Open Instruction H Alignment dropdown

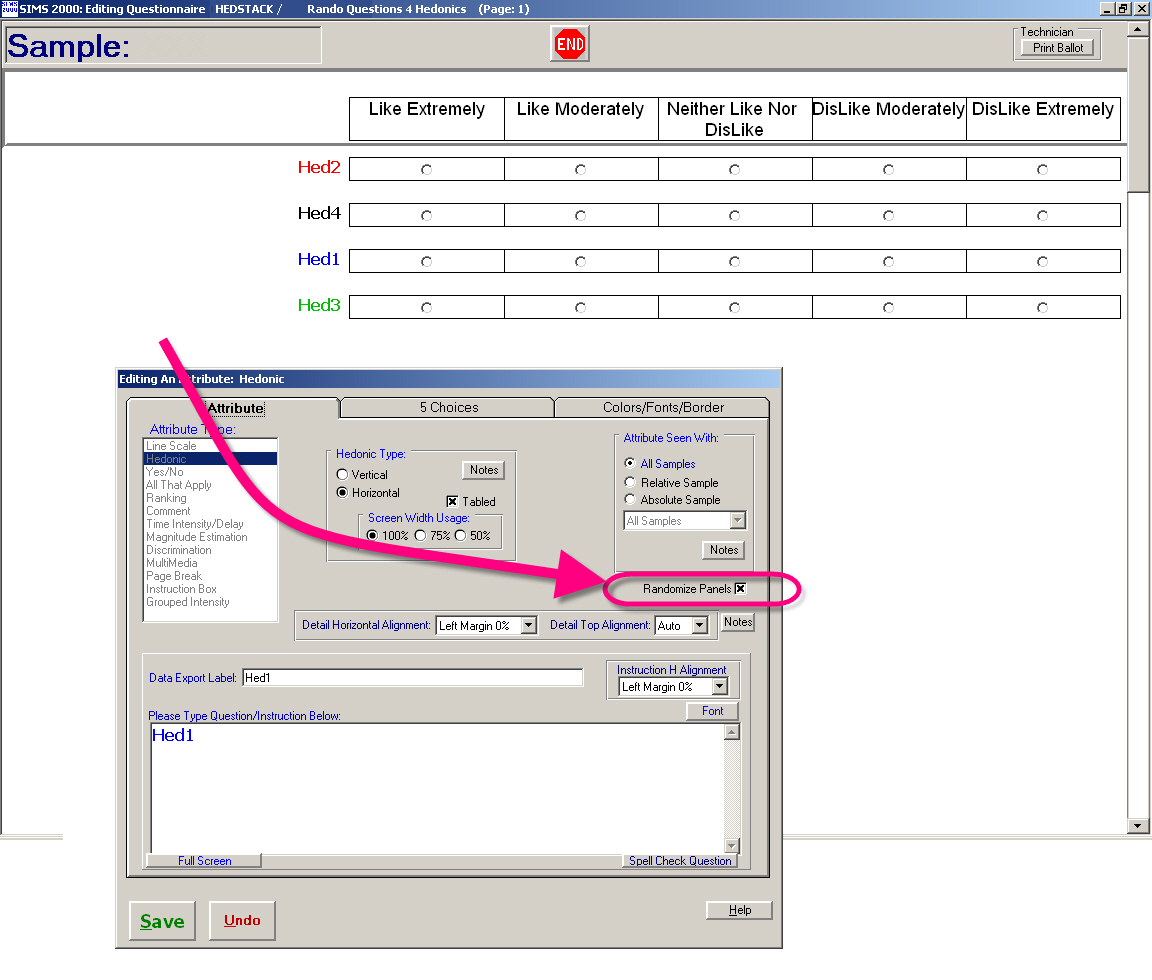click(720, 686)
